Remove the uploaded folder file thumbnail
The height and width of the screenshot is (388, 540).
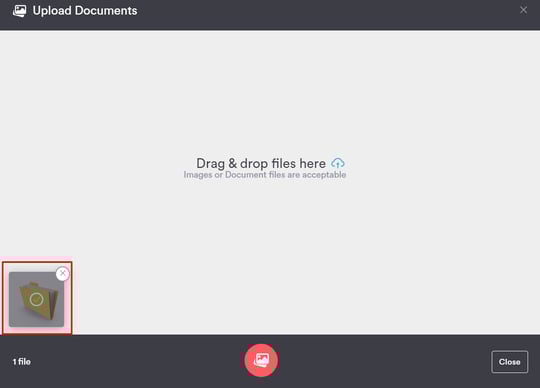click(63, 274)
